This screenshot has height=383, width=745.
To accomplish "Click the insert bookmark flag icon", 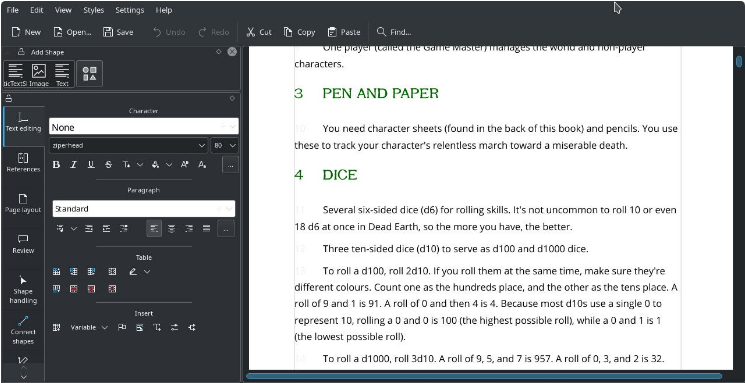I will tap(122, 327).
